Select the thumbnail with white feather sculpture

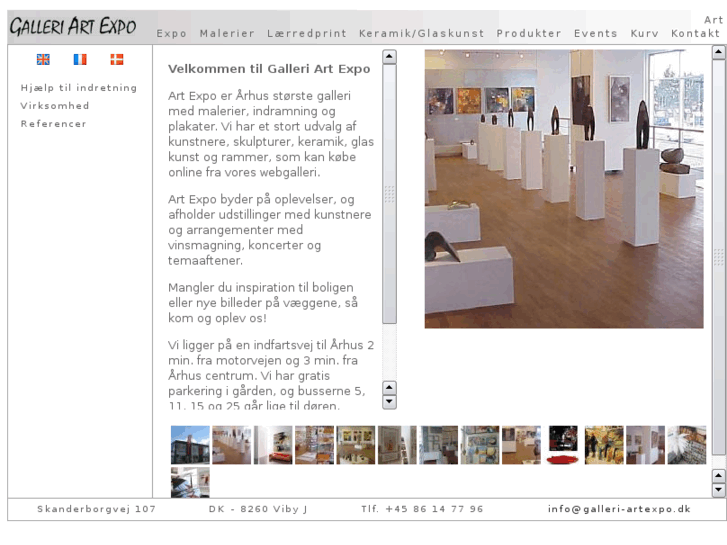coord(687,445)
